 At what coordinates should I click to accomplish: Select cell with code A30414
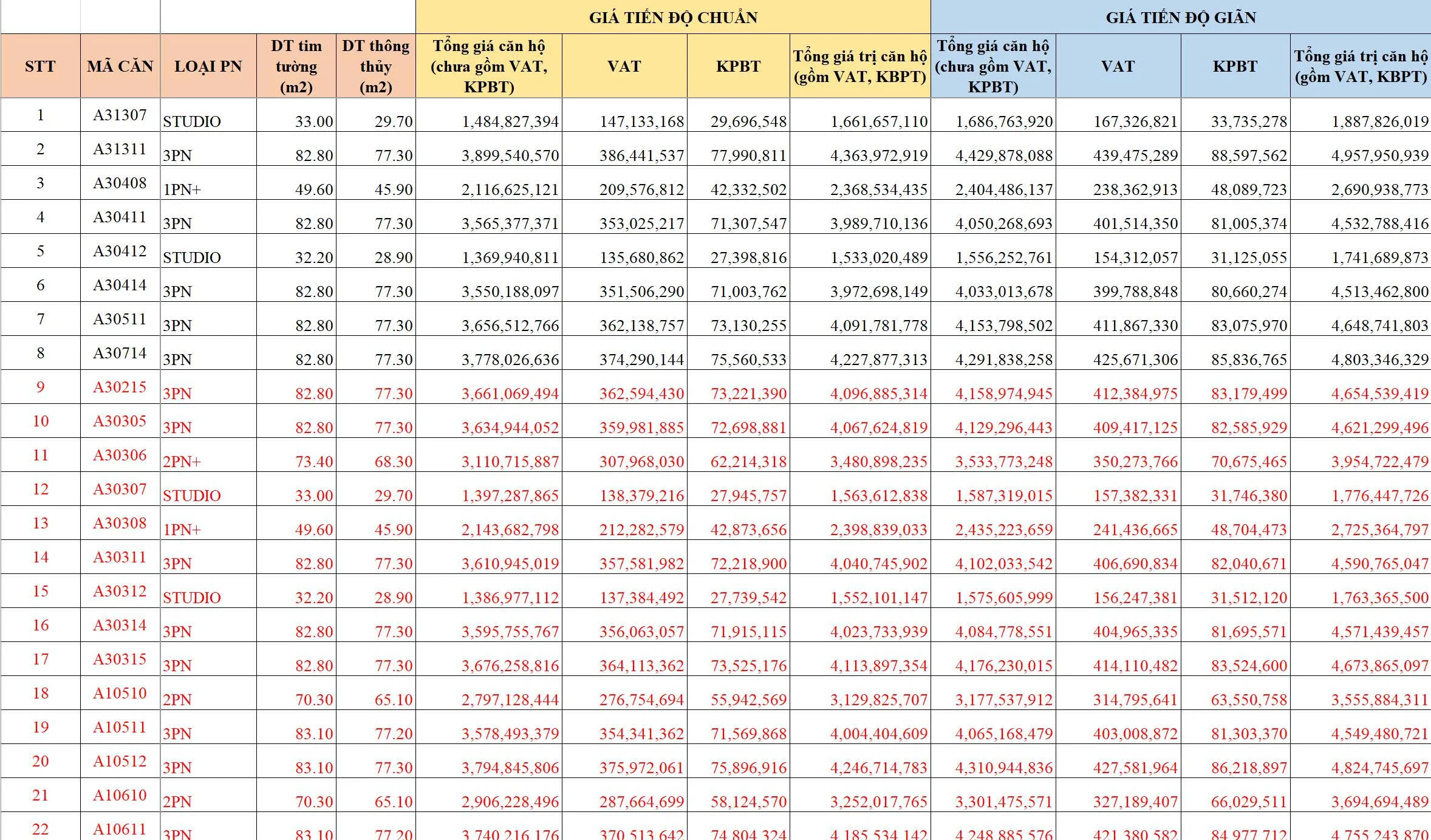(120, 285)
